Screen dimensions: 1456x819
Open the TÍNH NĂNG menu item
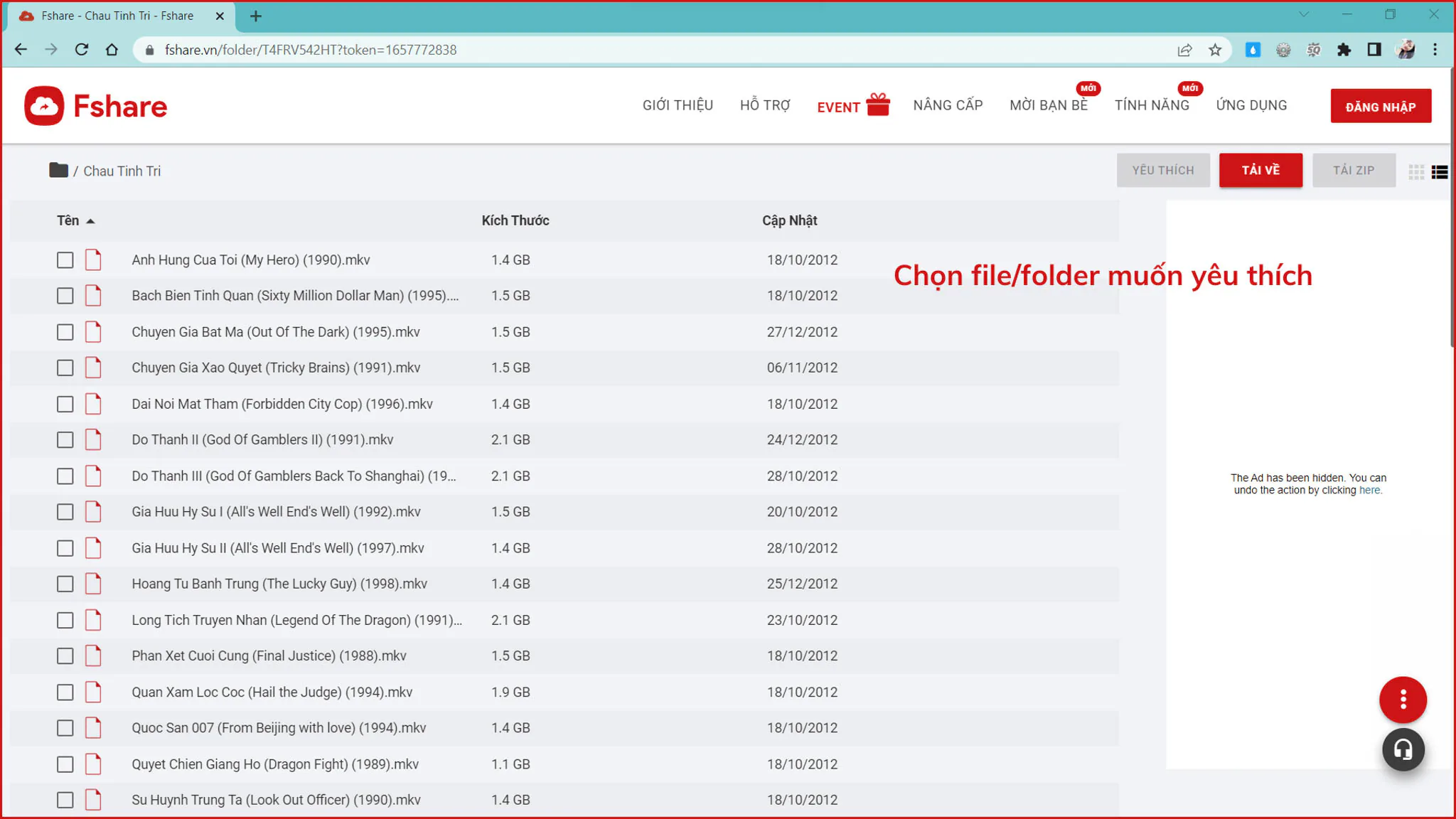coord(1152,105)
